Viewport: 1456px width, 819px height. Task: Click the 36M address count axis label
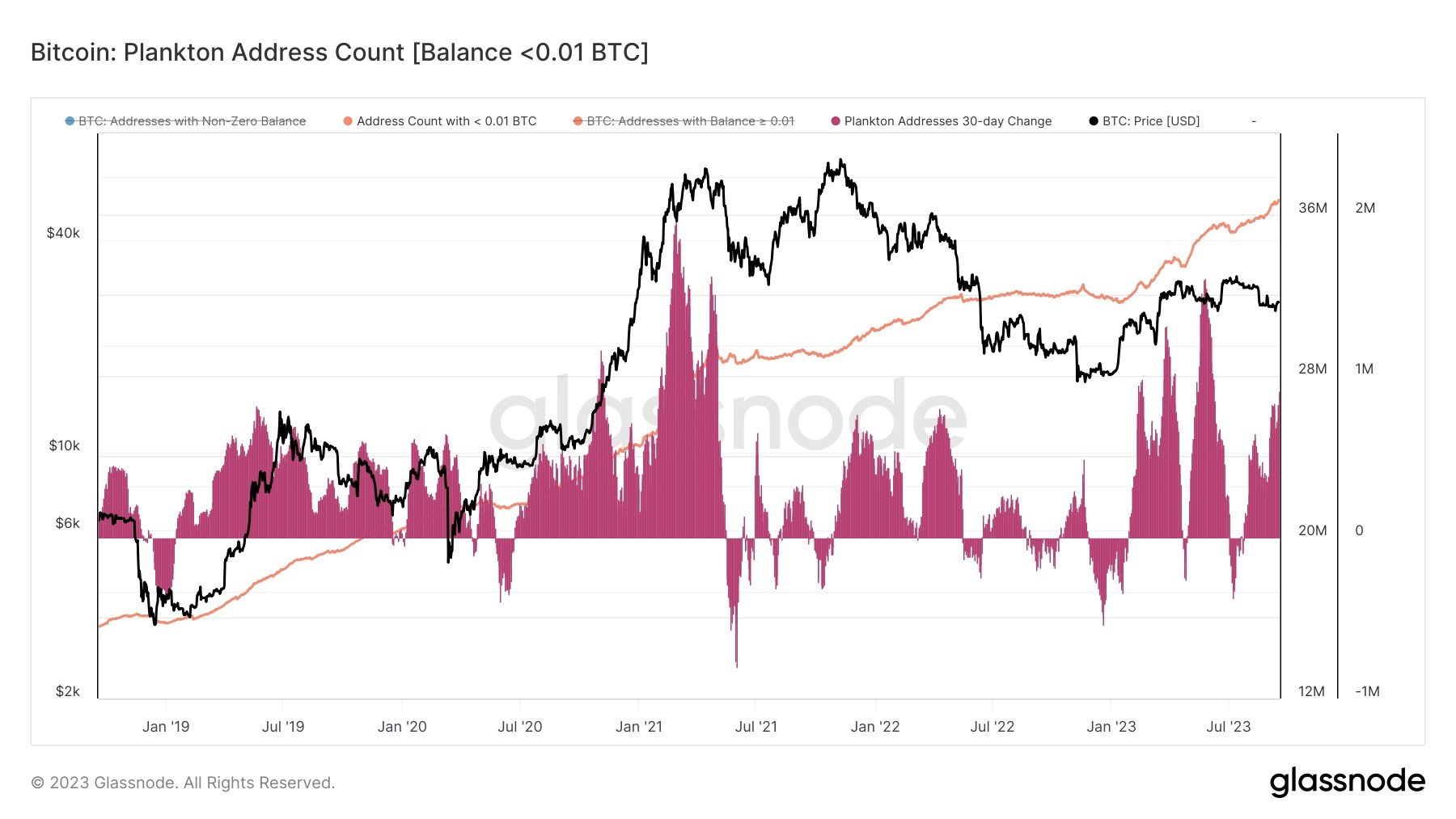1312,209
